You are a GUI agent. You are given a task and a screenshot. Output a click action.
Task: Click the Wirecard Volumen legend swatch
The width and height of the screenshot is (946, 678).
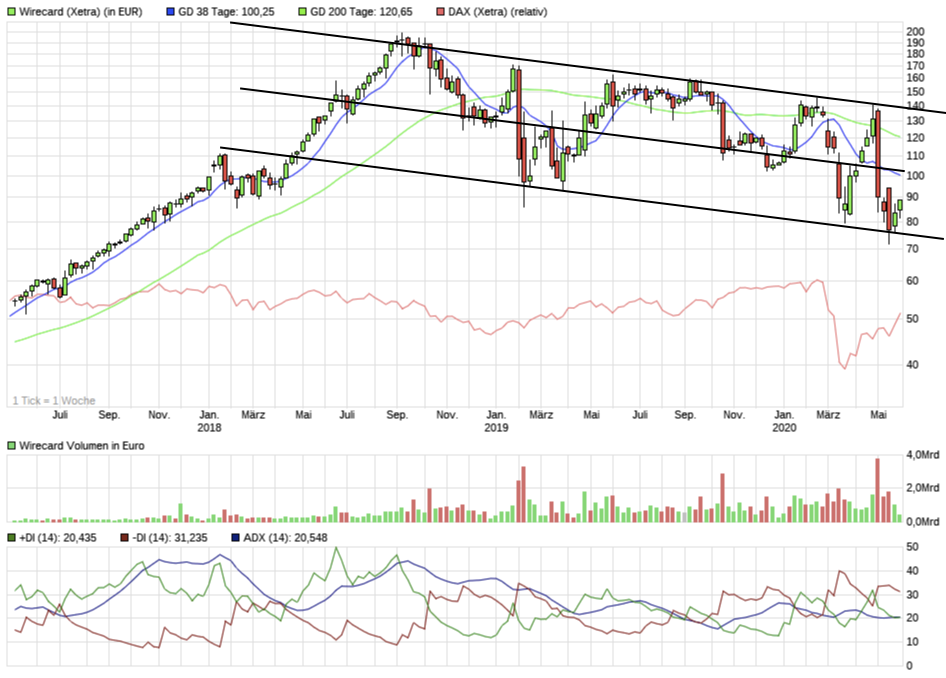(x=11, y=446)
